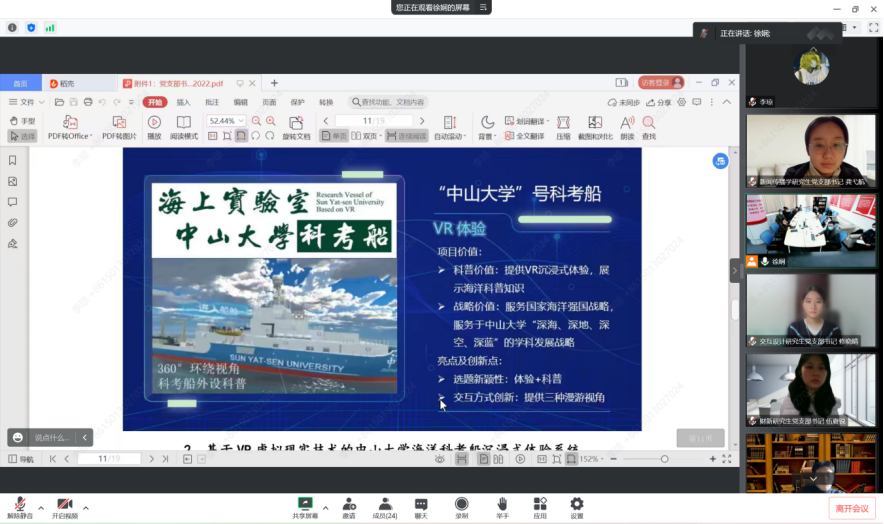Click 未同步 sync status button
Viewport: 884px width, 524px height.
[624, 102]
